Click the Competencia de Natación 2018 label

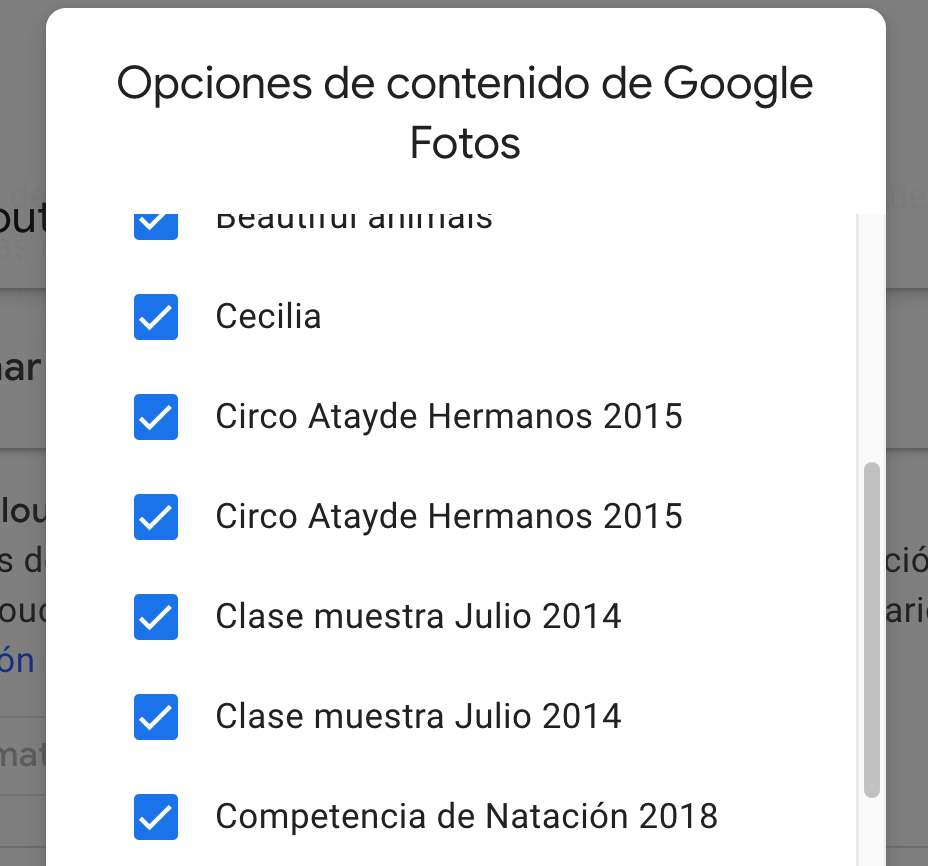pos(467,816)
